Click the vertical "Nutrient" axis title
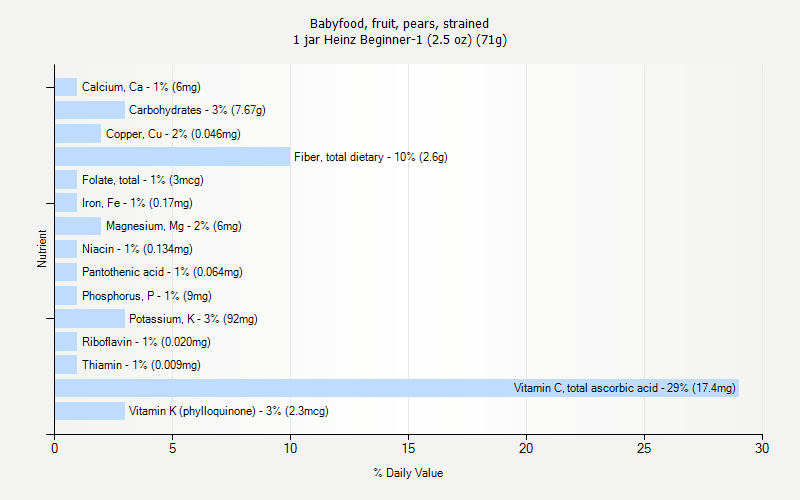The image size is (800, 500). [x=42, y=248]
